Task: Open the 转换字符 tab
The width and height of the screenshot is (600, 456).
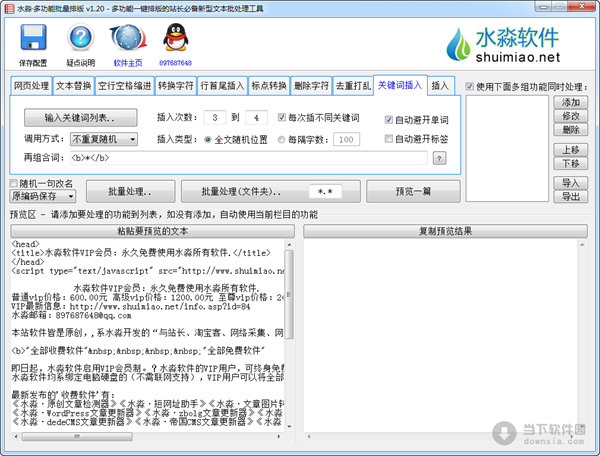Action: pyautogui.click(x=176, y=86)
